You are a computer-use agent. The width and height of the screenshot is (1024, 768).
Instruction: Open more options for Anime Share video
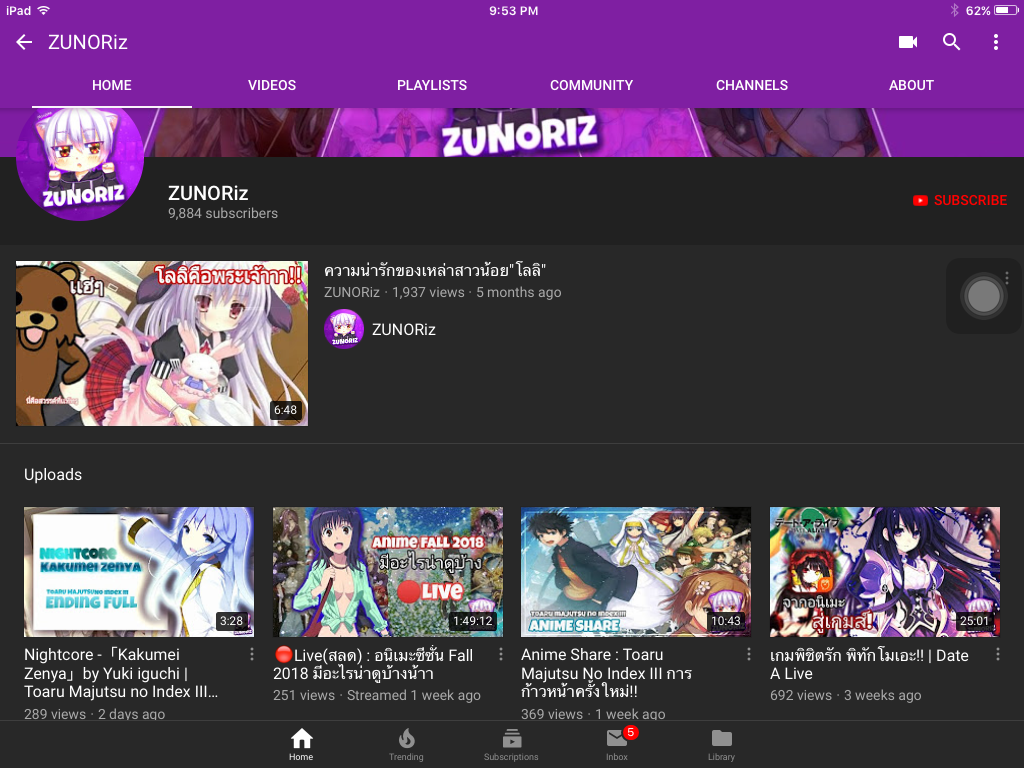pyautogui.click(x=748, y=654)
